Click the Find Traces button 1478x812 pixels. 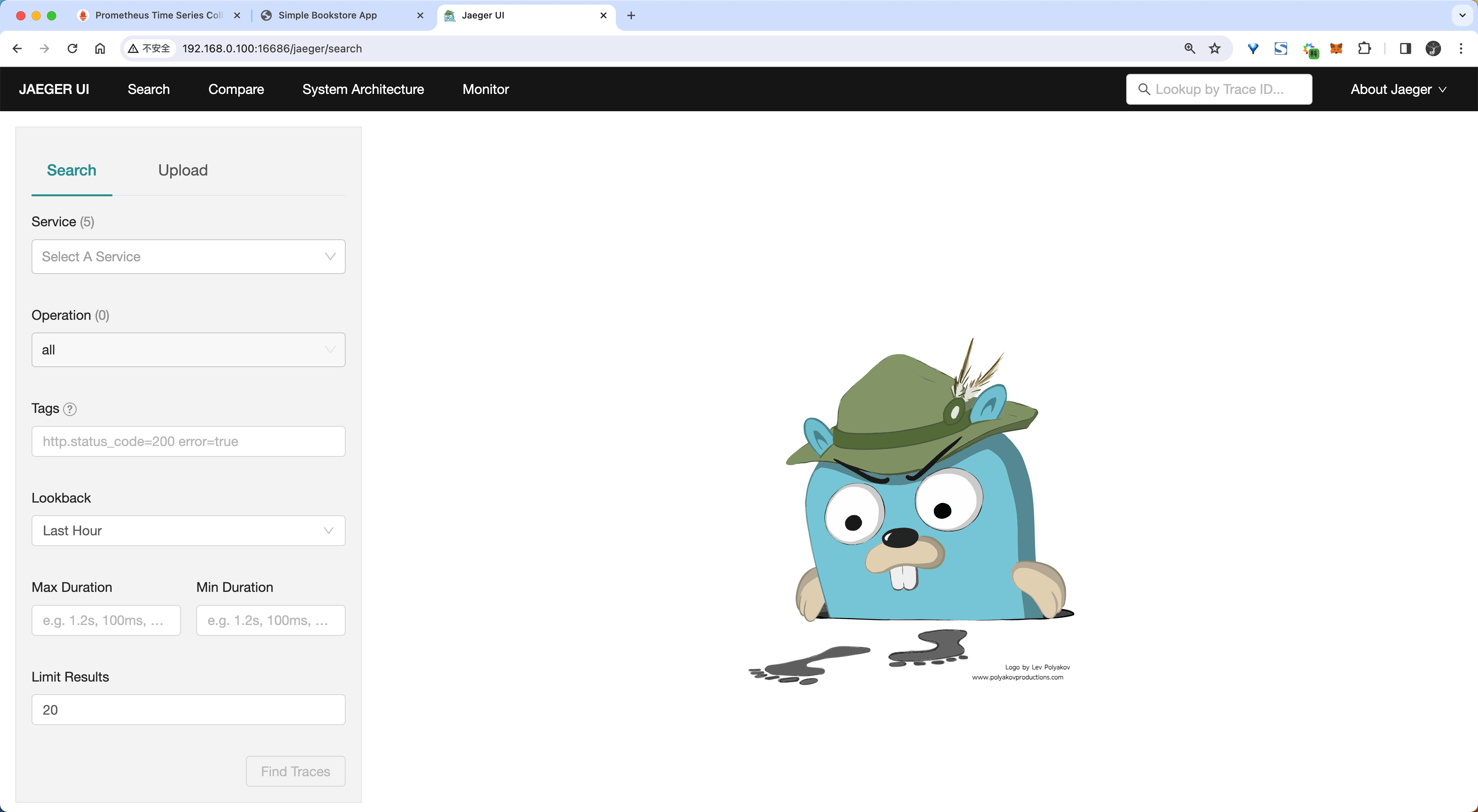[296, 771]
